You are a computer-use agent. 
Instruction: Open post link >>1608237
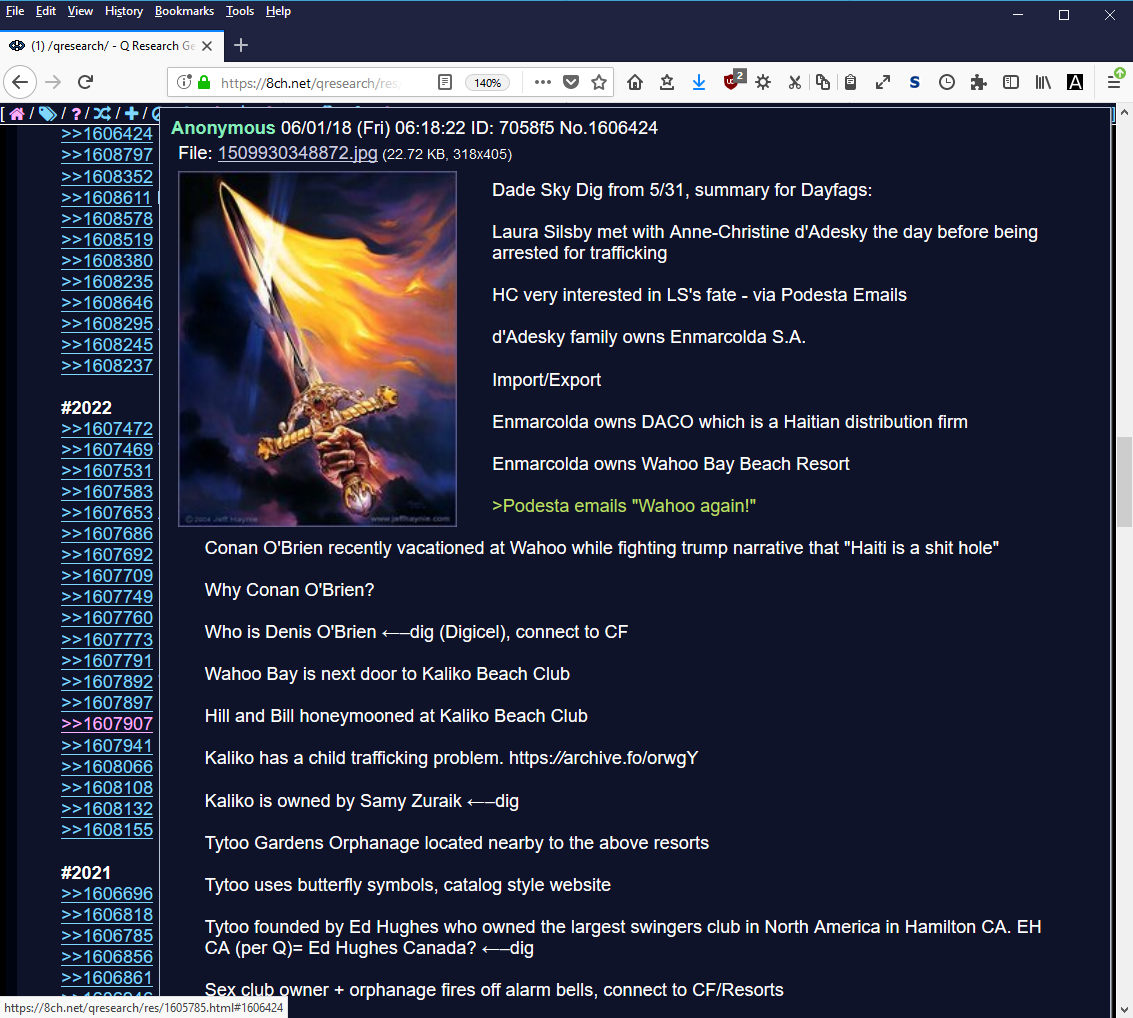point(107,366)
